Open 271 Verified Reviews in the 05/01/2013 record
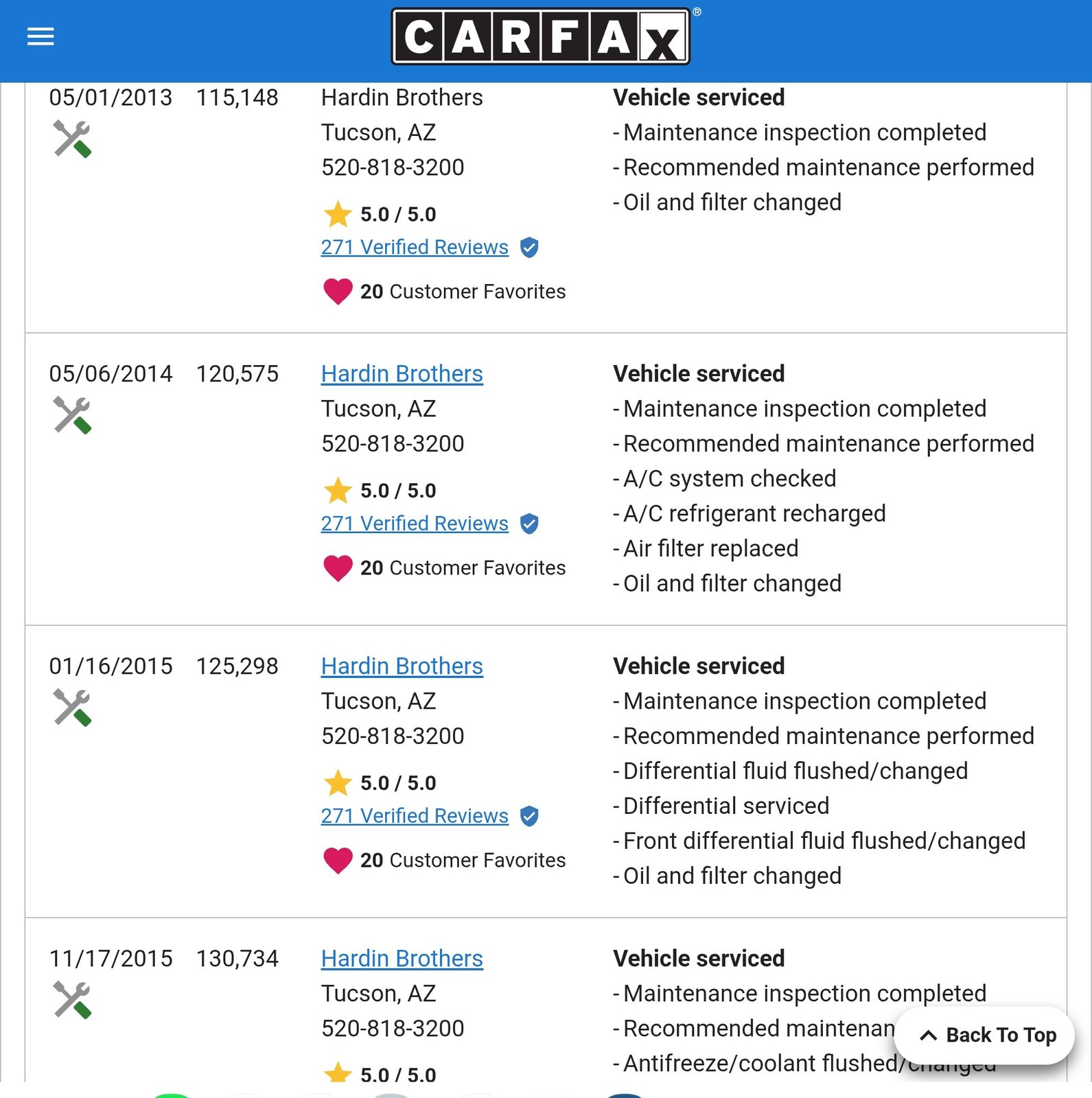The image size is (1092, 1098). (415, 248)
